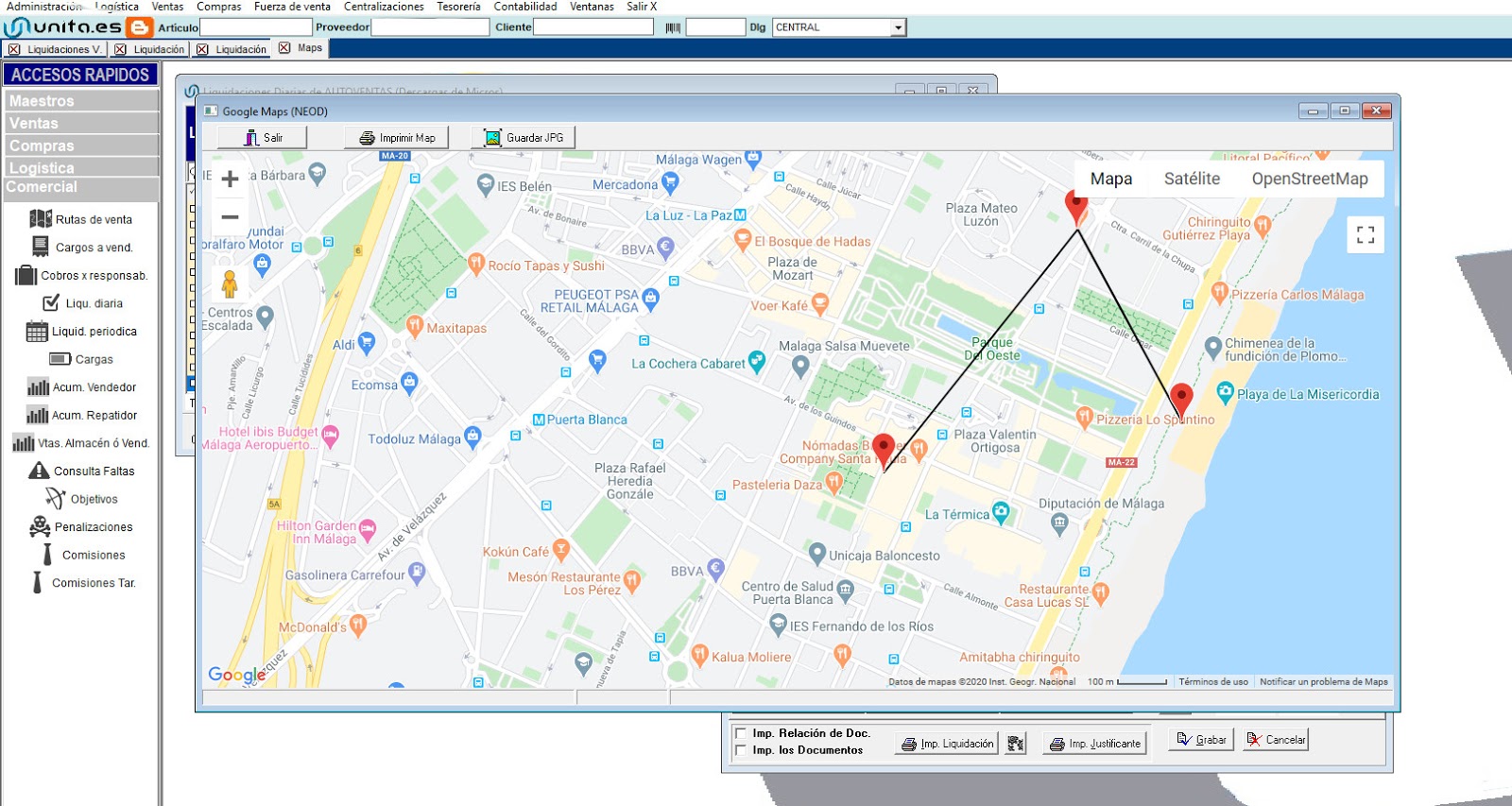Open Acum. Vendedor chart shortcut
Viewport: 1512px width, 806px height.
pos(81,387)
